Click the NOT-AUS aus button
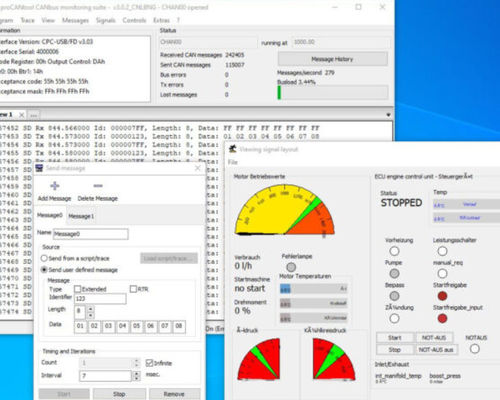Image resolution: width=500 pixels, height=400 pixels. point(436,349)
